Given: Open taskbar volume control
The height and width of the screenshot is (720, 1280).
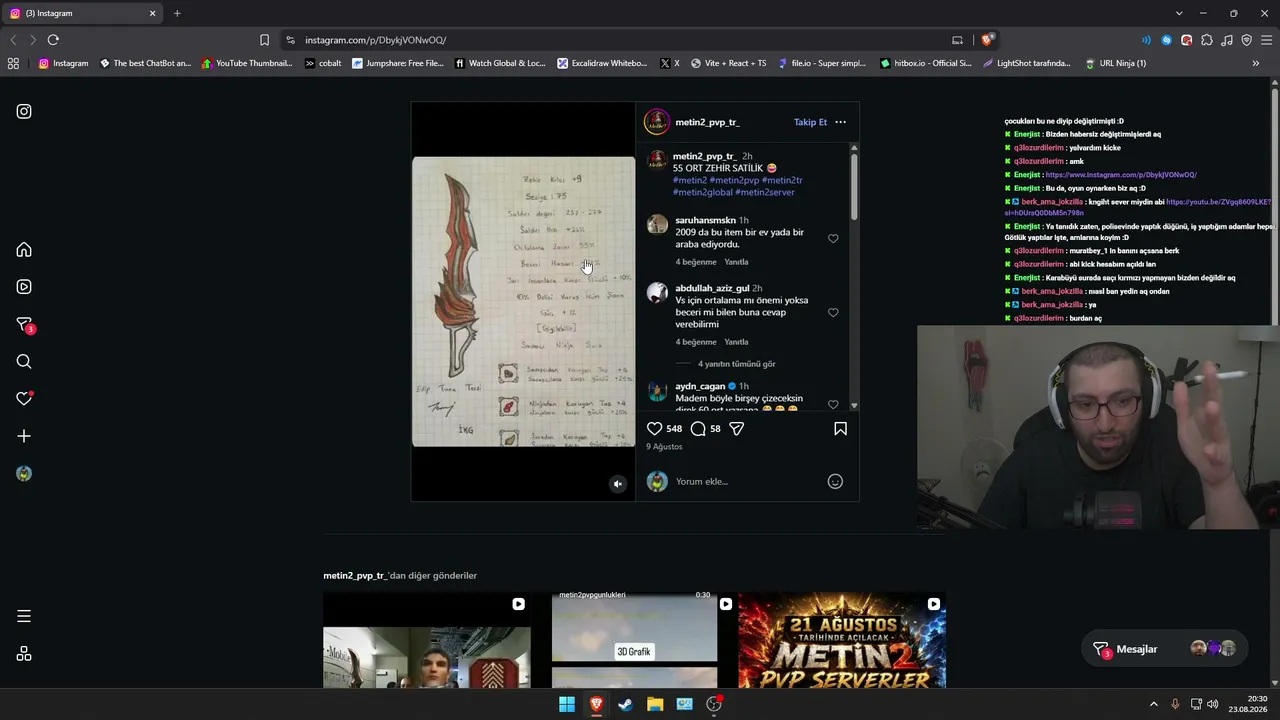Looking at the screenshot, I should click(1212, 704).
